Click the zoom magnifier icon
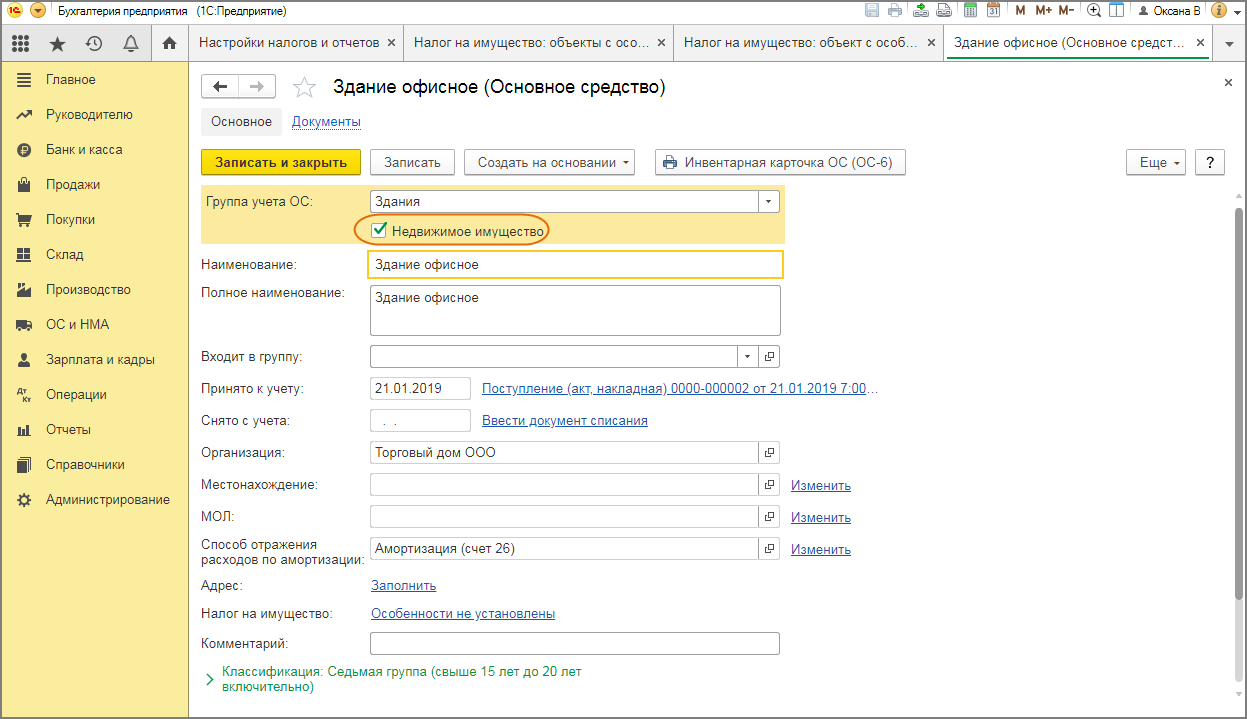Viewport: 1247px width, 719px height. coord(1094,11)
